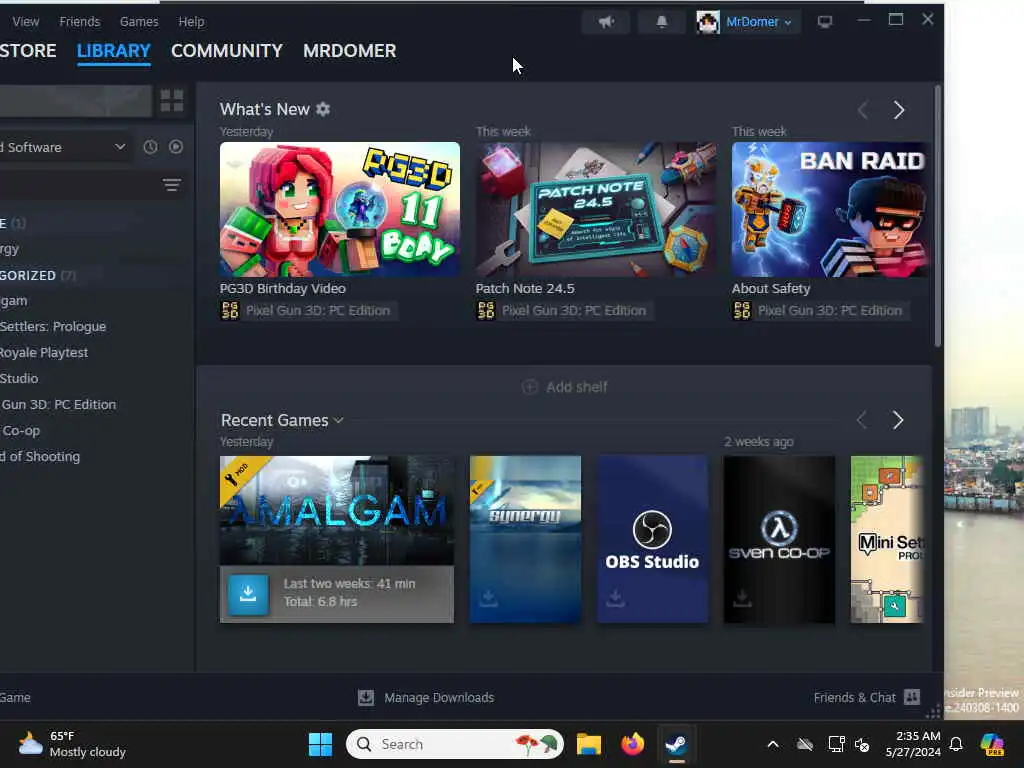Install Amalgam using the blue download button
The width and height of the screenshot is (1024, 768).
pos(248,594)
